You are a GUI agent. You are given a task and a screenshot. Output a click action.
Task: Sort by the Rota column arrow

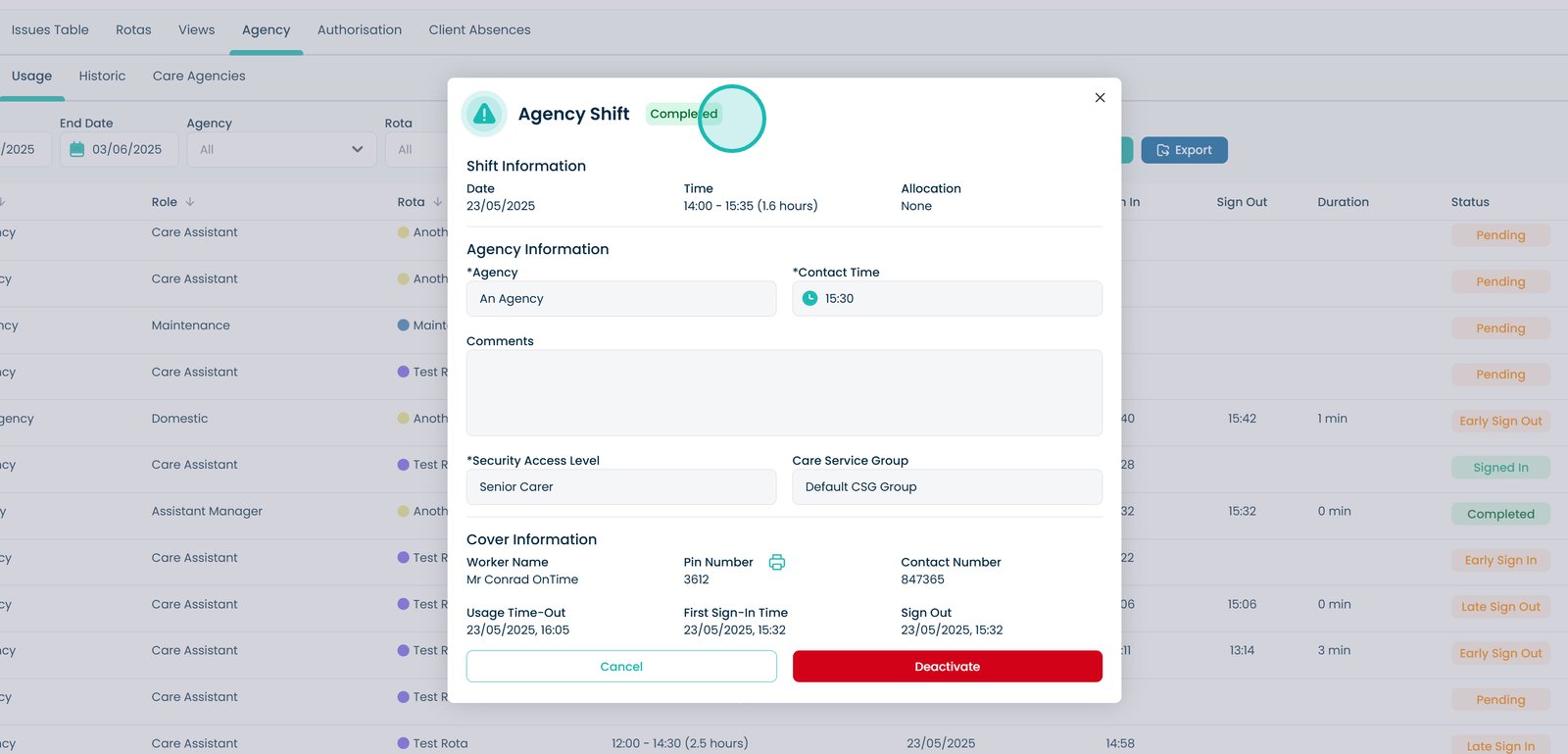437,202
